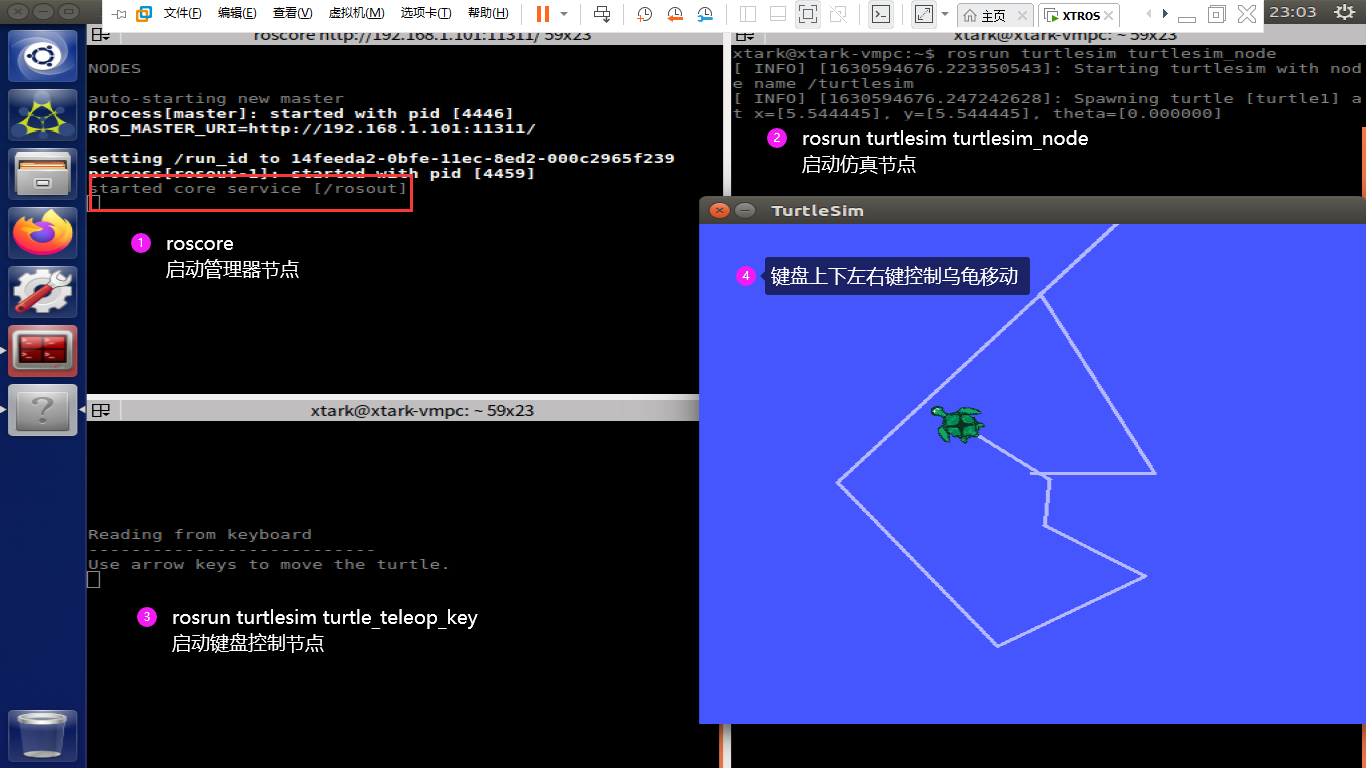The image size is (1366, 768).
Task: Open the 编辑(E) menu
Action: (237, 14)
